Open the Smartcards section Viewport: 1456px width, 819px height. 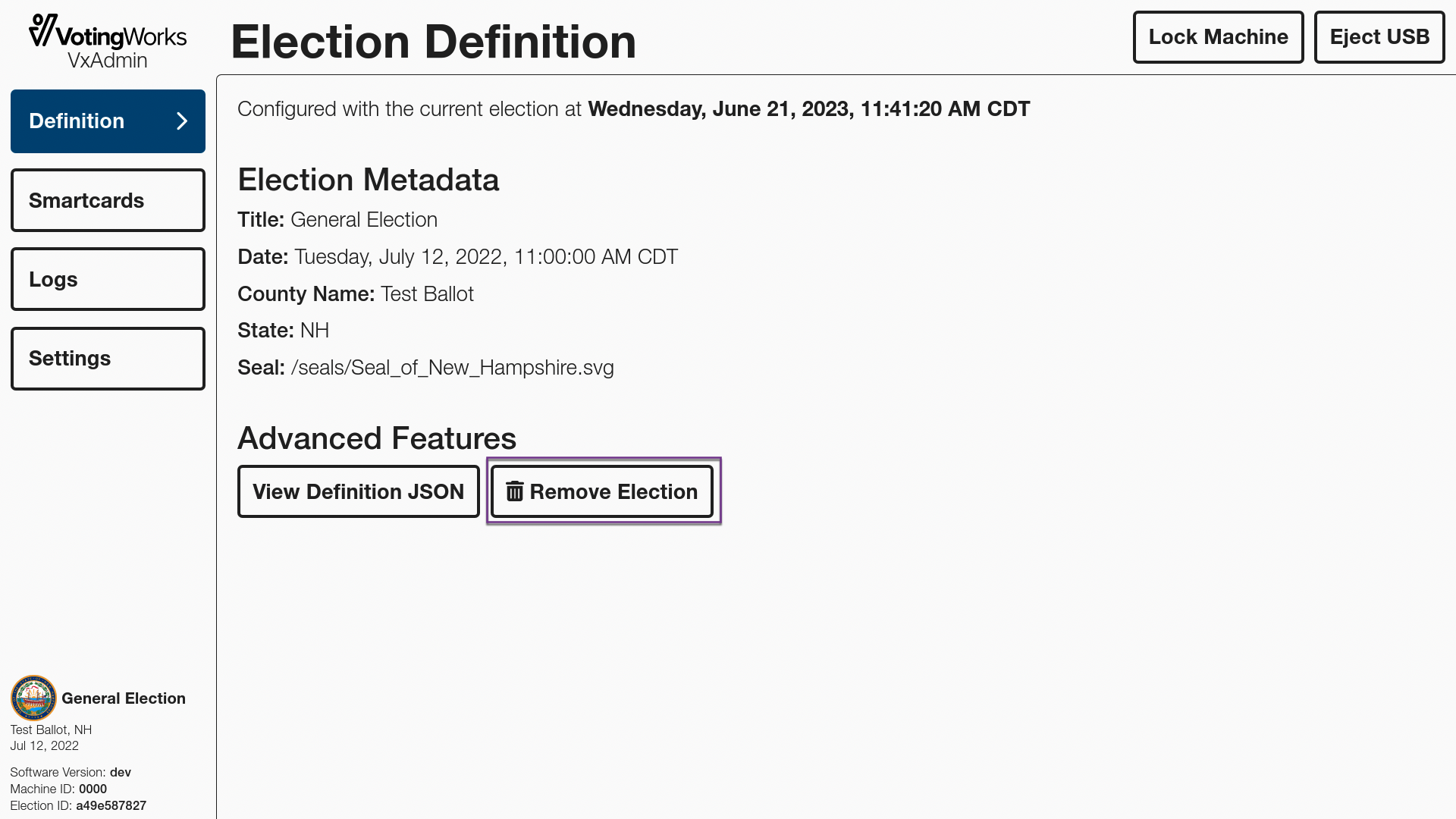tap(108, 200)
